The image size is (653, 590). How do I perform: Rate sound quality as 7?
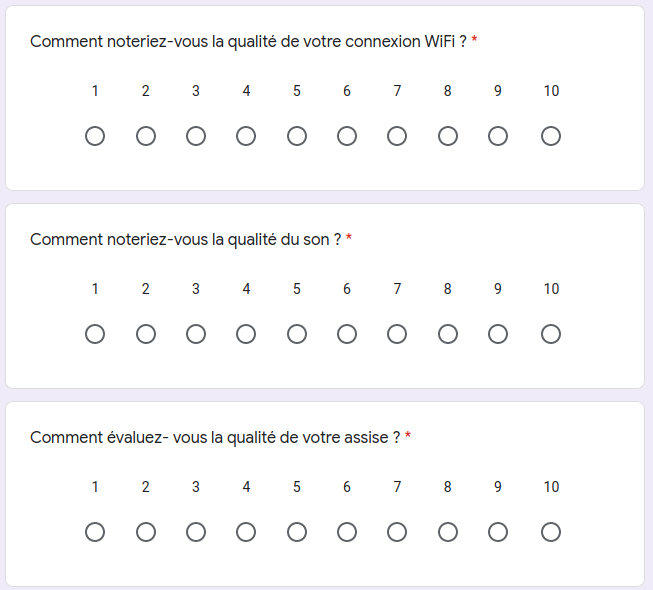click(397, 334)
